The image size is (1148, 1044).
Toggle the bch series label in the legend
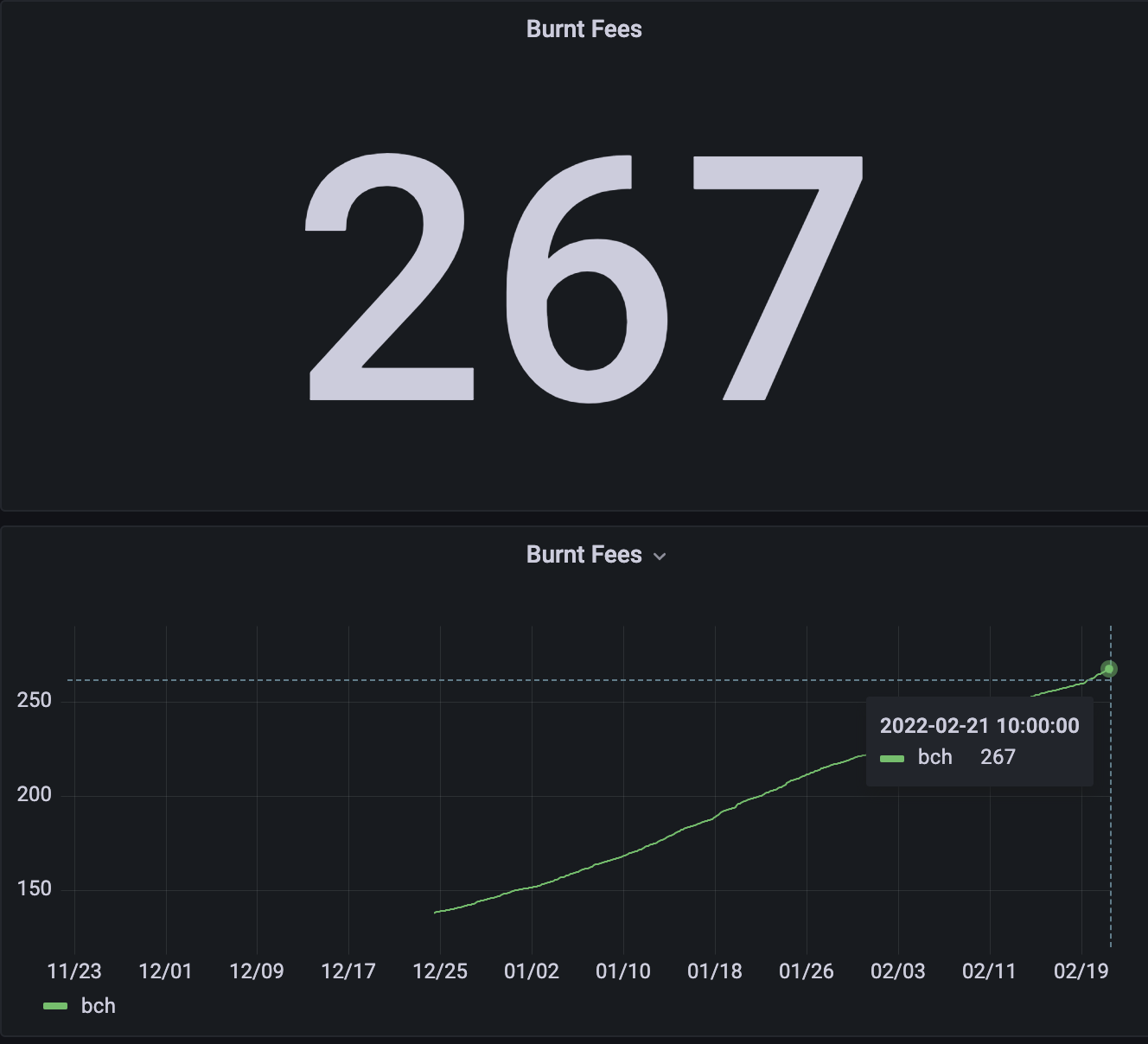[99, 1006]
